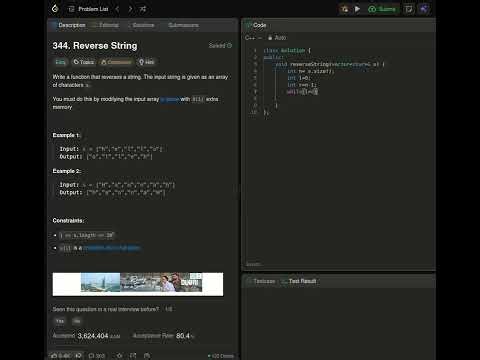Viewport: 480px width, 360px height.
Task: Show the Hint
Action: coord(147,62)
